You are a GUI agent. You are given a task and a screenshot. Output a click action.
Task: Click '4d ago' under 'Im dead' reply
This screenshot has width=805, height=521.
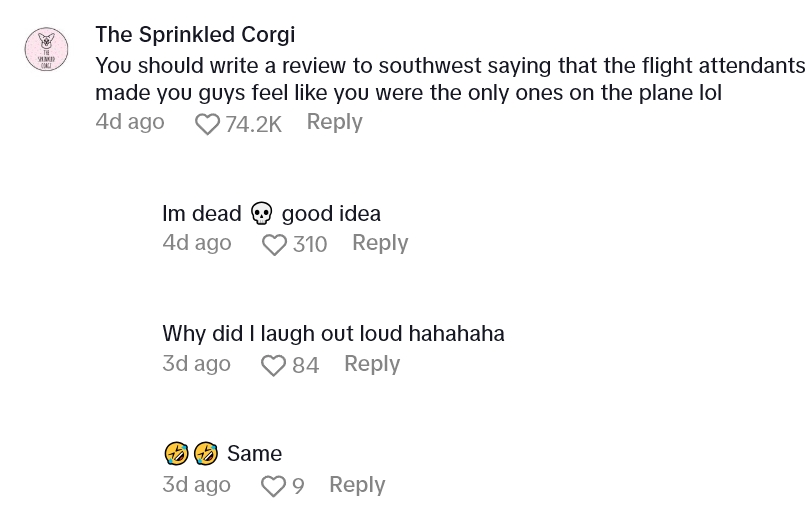tap(197, 243)
